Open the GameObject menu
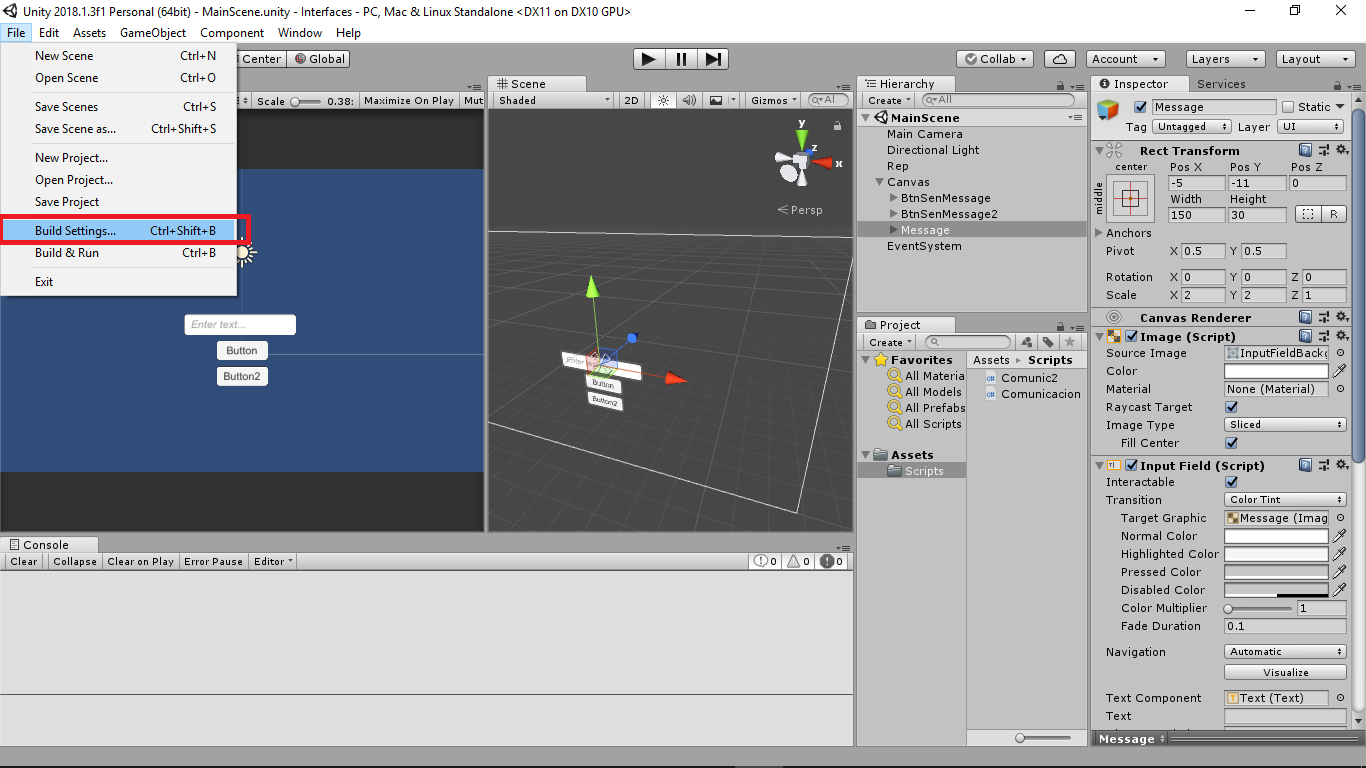Image resolution: width=1366 pixels, height=768 pixels. point(153,33)
